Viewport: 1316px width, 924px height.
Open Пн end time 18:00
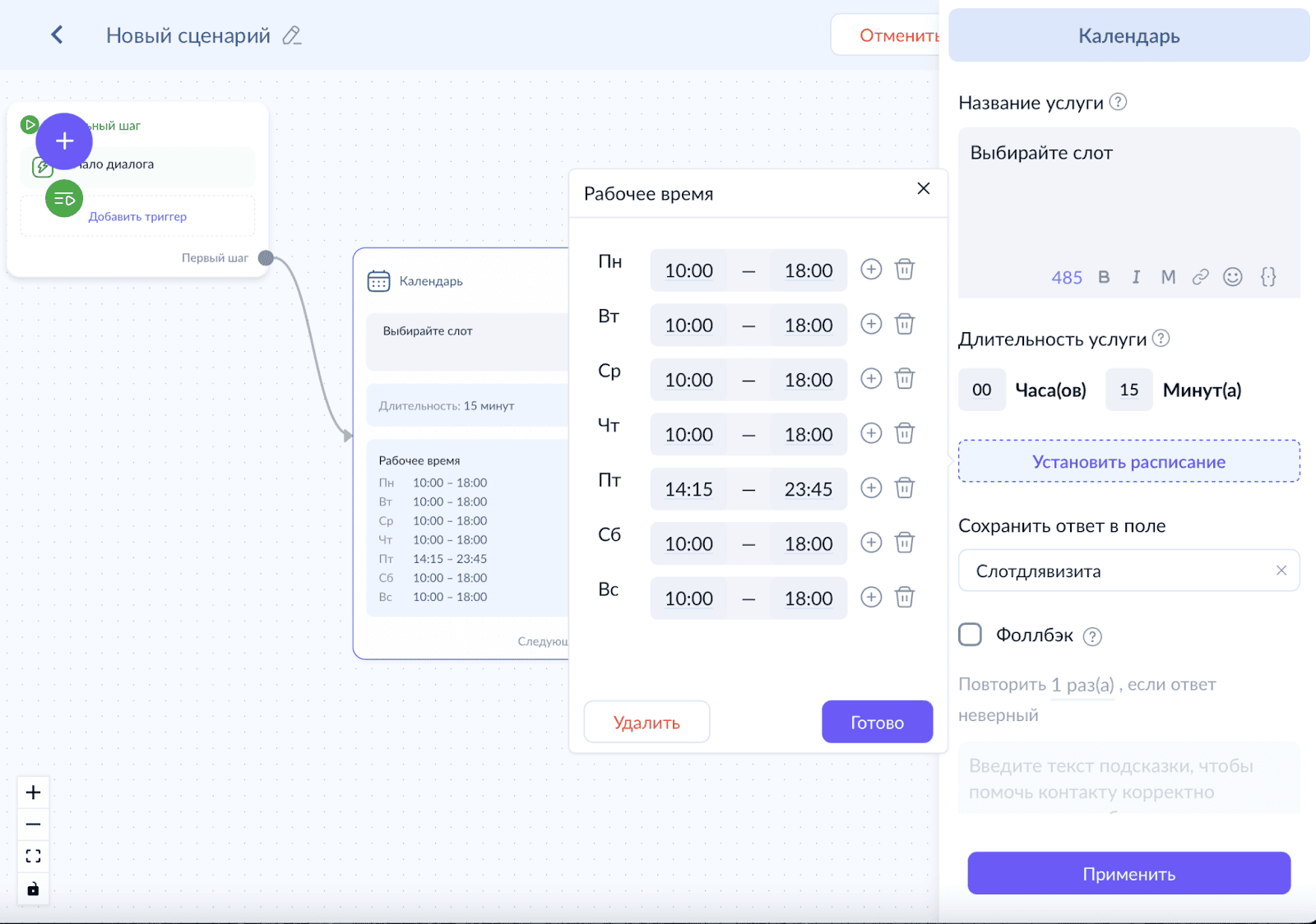coord(809,270)
